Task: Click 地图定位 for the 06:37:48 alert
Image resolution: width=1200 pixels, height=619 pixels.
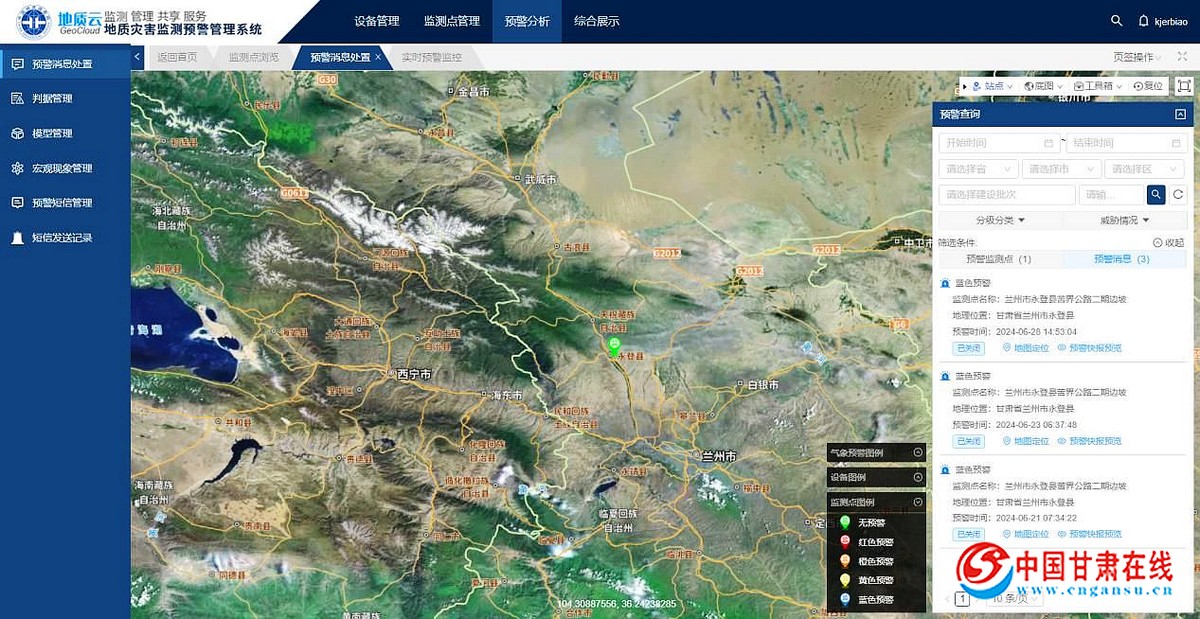Action: point(1026,441)
